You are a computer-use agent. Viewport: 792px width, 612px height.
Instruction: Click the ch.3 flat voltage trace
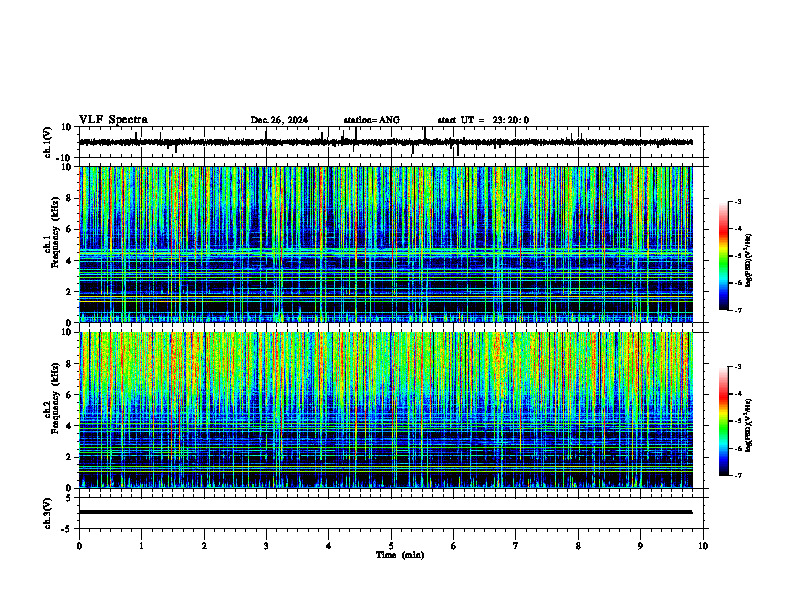(x=385, y=512)
